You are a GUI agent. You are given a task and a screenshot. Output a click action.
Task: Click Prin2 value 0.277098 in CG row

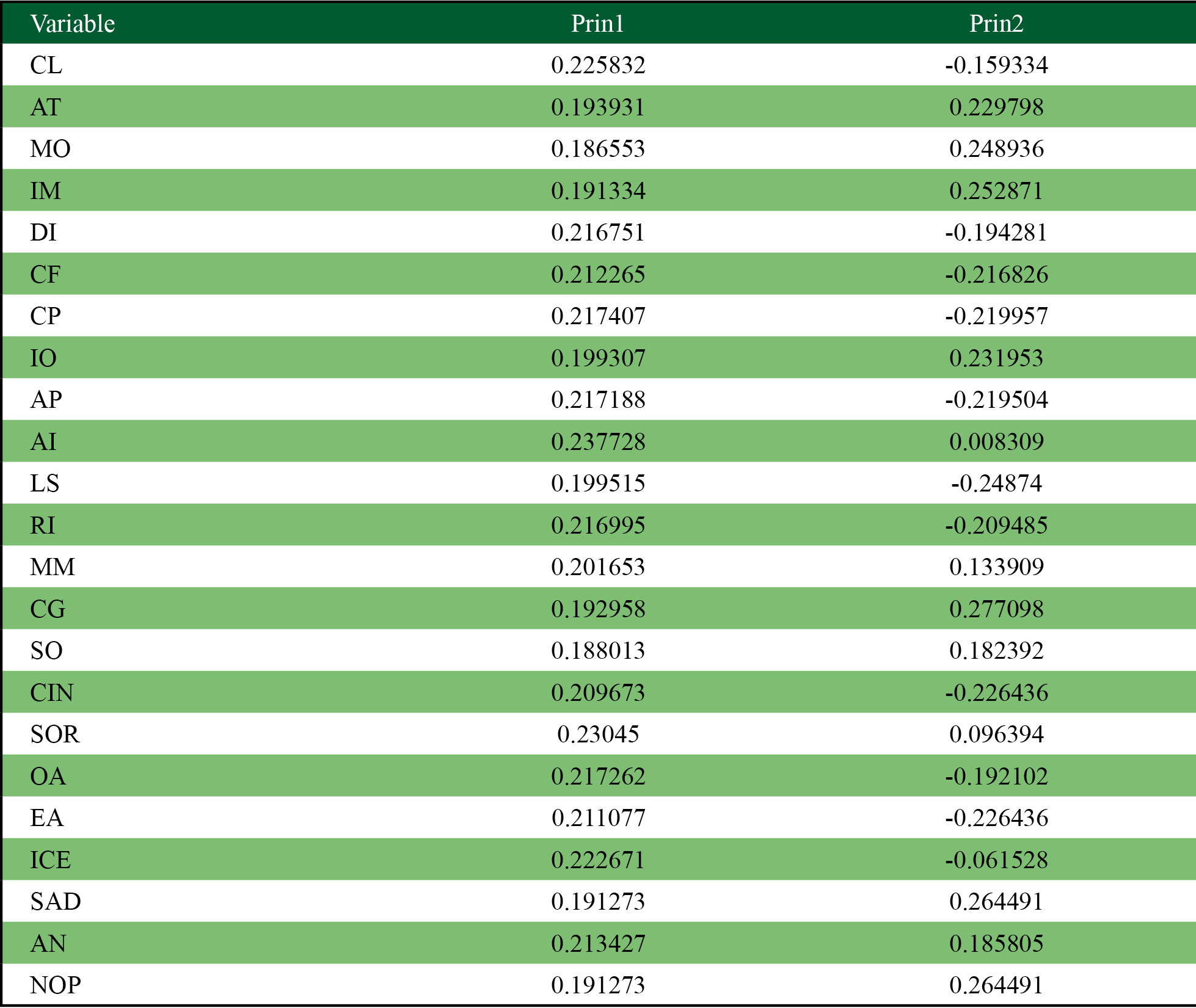pyautogui.click(x=996, y=609)
